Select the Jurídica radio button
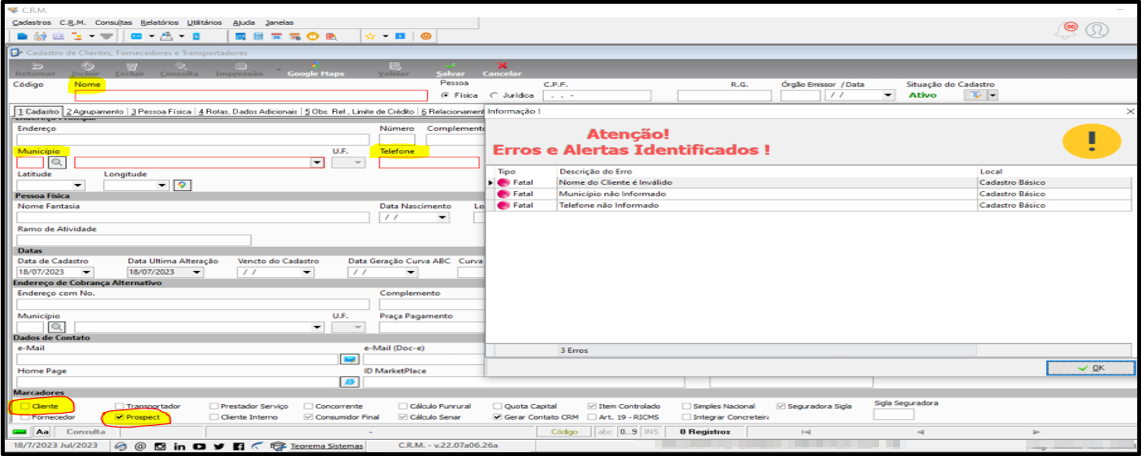The image size is (1141, 456). (x=495, y=95)
